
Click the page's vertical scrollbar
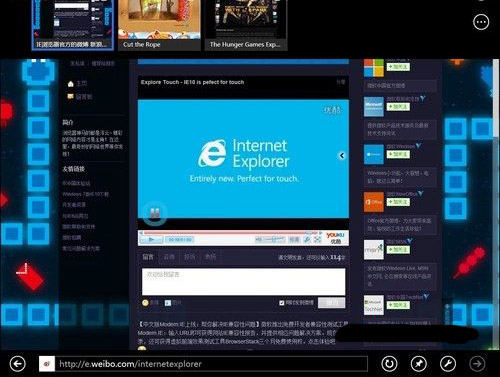click(x=496, y=203)
